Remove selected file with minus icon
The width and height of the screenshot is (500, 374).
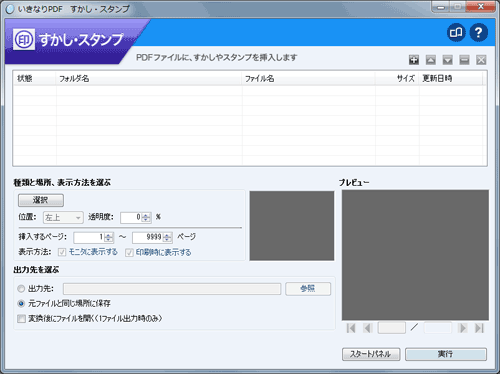pyautogui.click(x=464, y=60)
